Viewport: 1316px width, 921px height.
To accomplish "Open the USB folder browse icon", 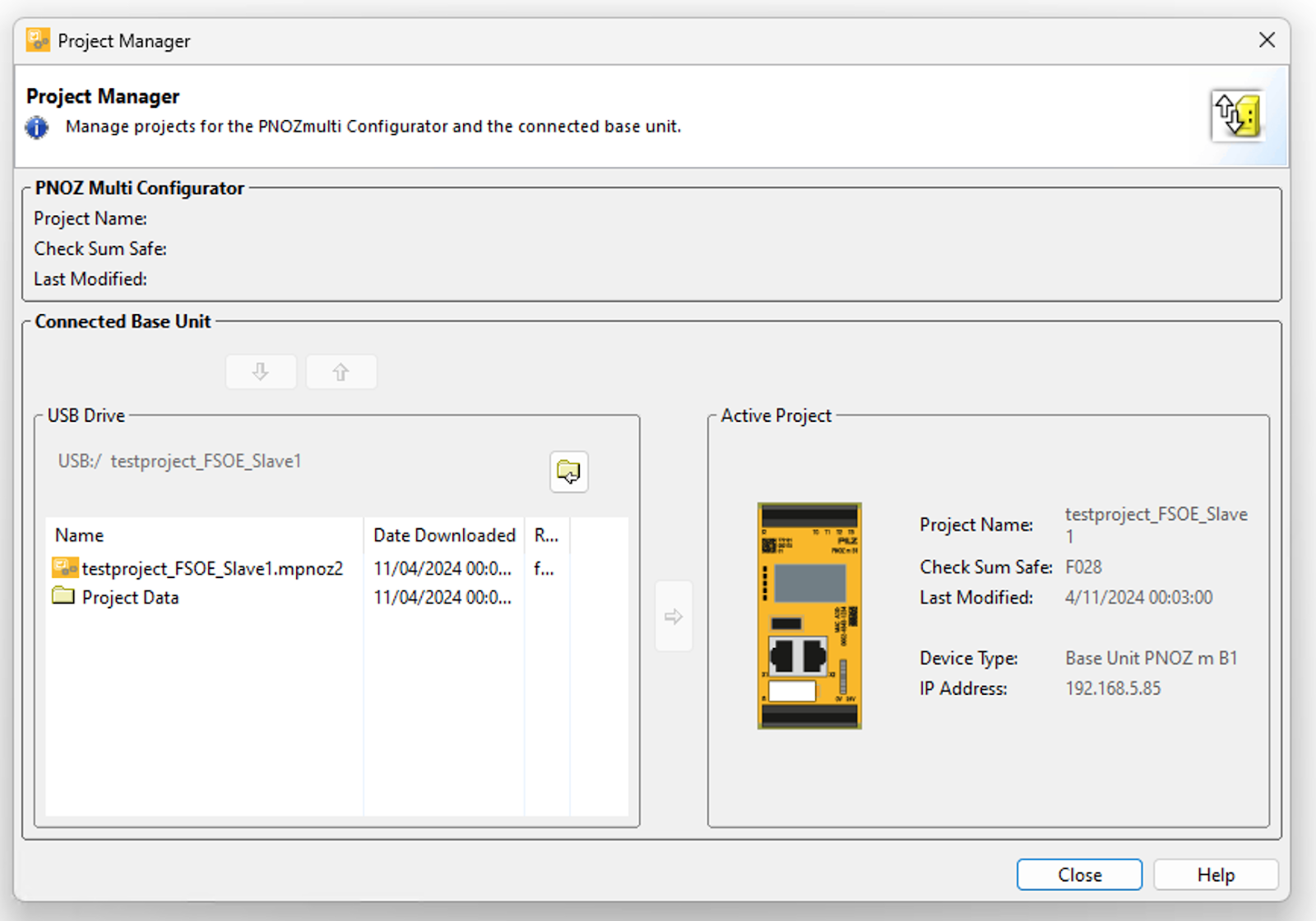I will [x=568, y=472].
